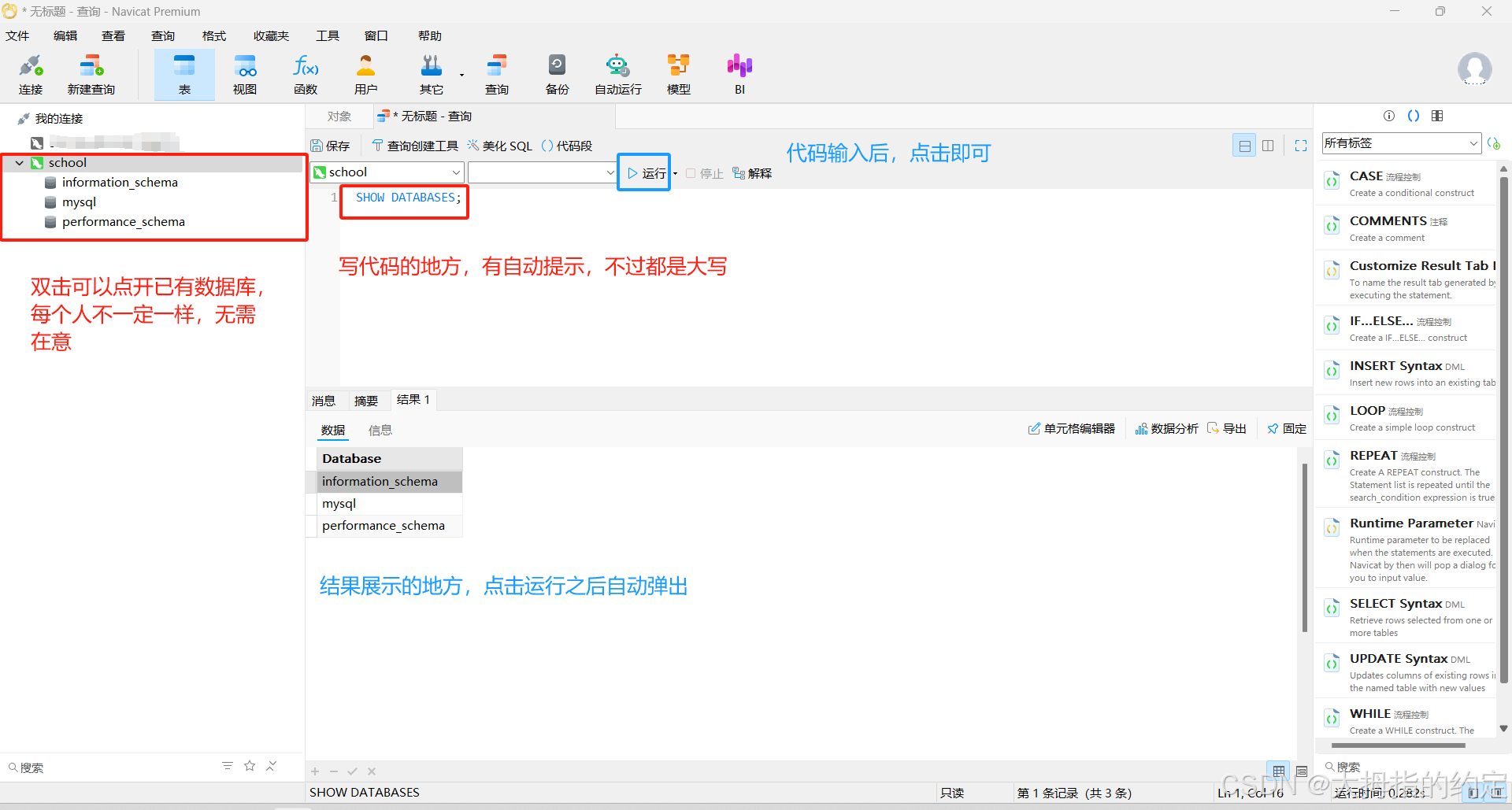Image resolution: width=1512 pixels, height=810 pixels.
Task: Click 美化 SQL button
Action: 500,146
